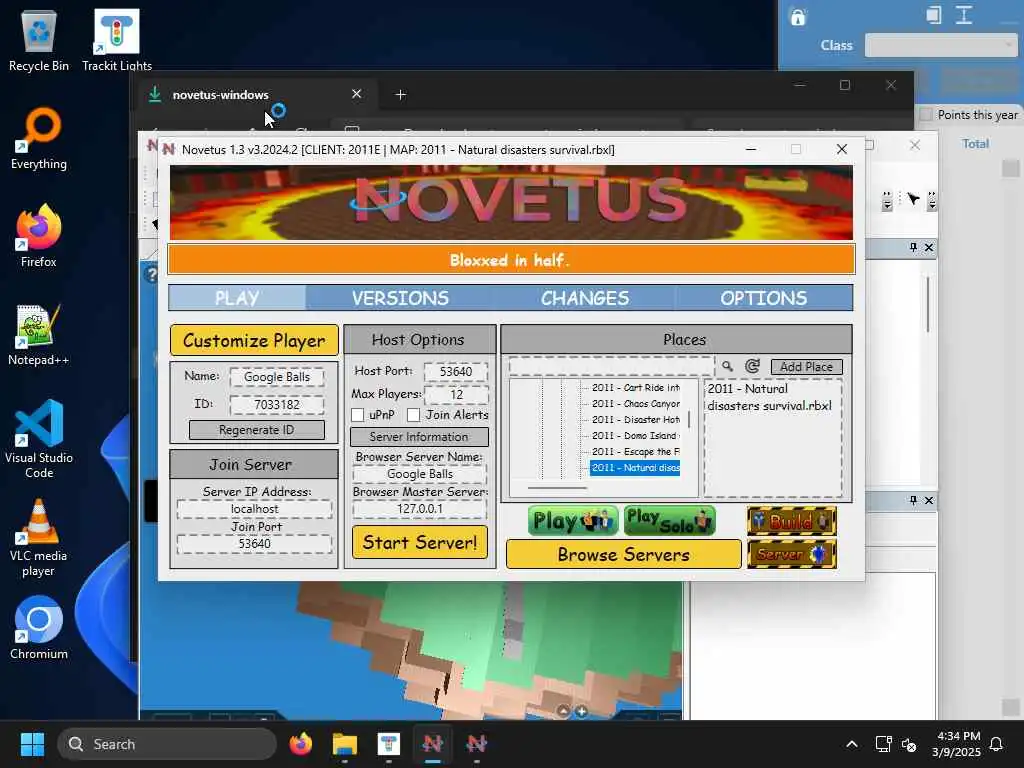Click the hazard-striped Server button
Image resolution: width=1024 pixels, height=768 pixels.
point(792,554)
